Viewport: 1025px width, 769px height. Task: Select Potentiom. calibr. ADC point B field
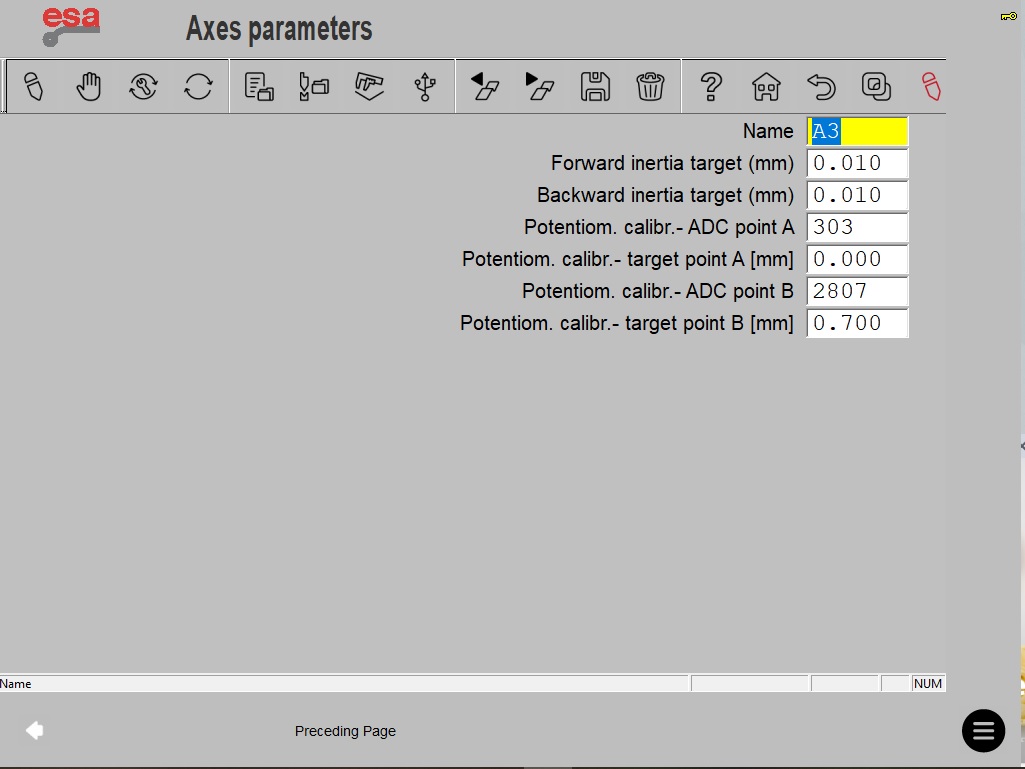click(857, 291)
